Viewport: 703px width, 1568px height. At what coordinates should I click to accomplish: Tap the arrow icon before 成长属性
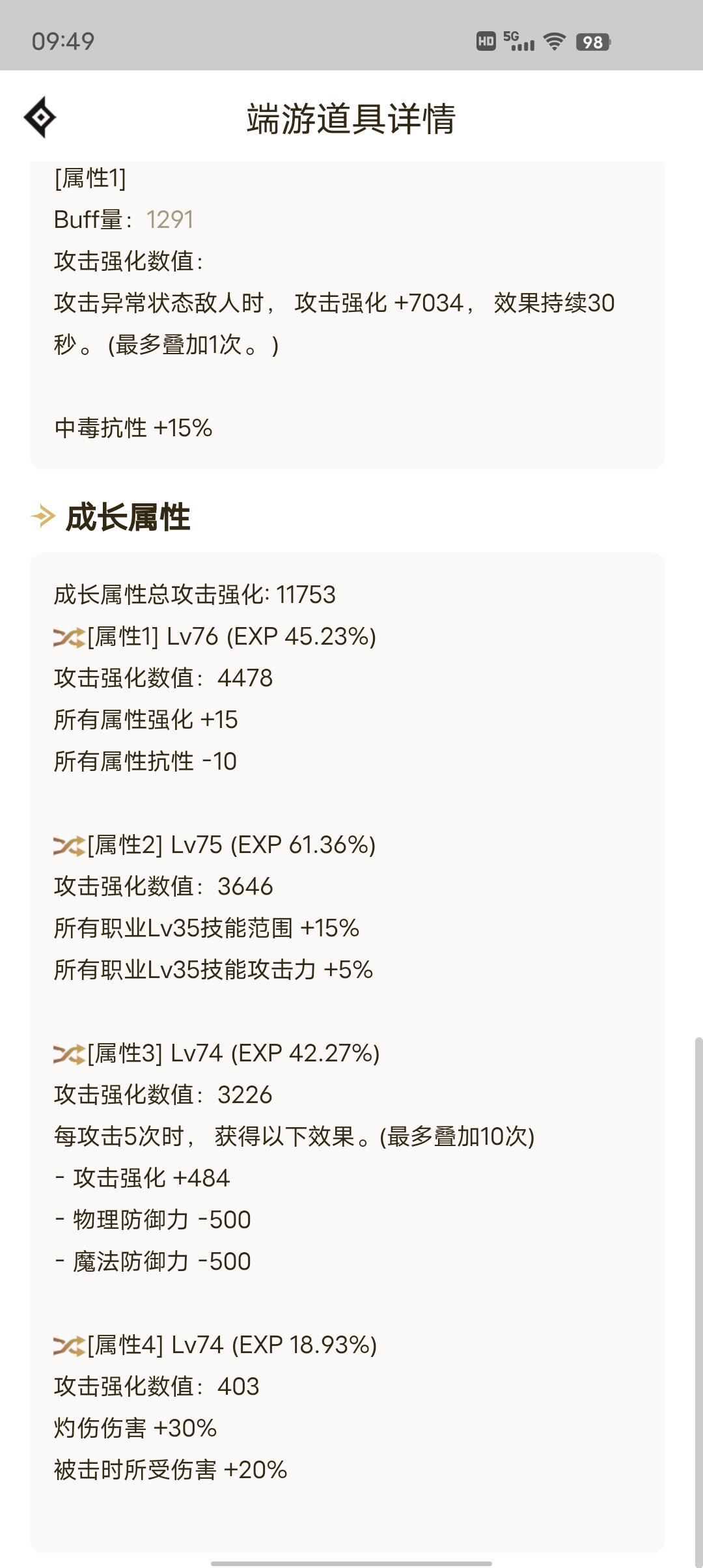[44, 517]
